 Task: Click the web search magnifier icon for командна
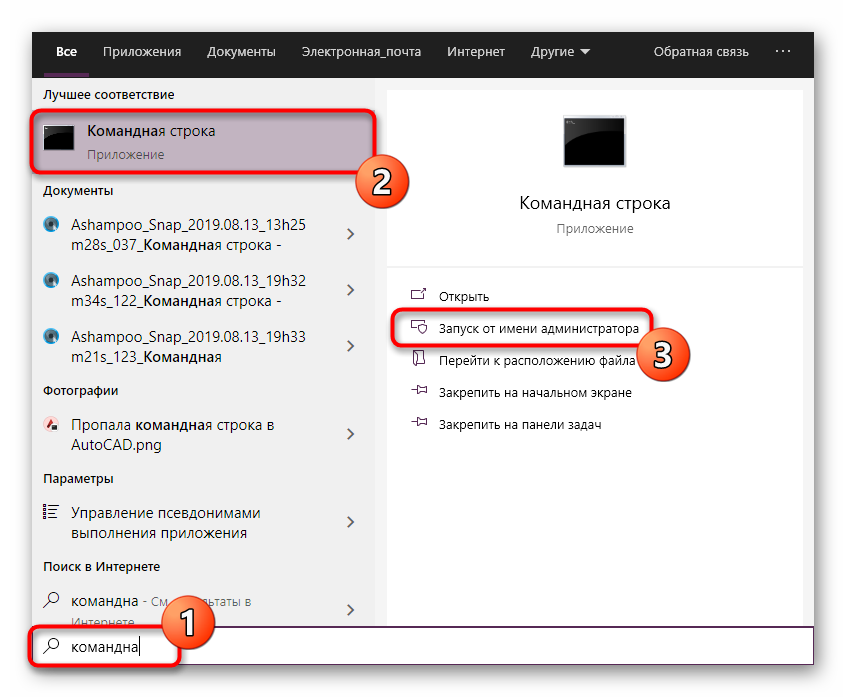pyautogui.click(x=52, y=601)
